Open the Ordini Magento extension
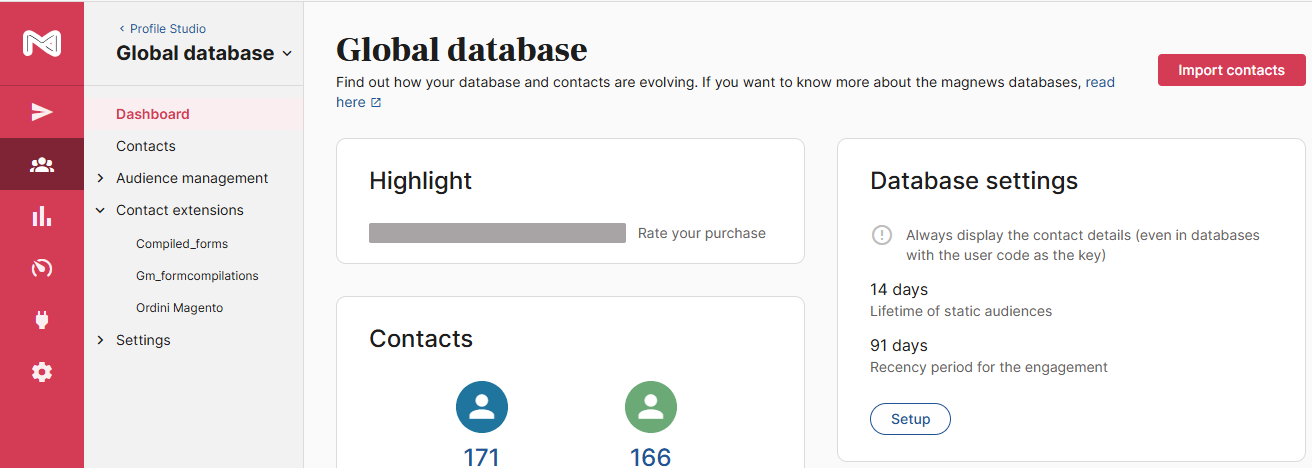 tap(179, 308)
